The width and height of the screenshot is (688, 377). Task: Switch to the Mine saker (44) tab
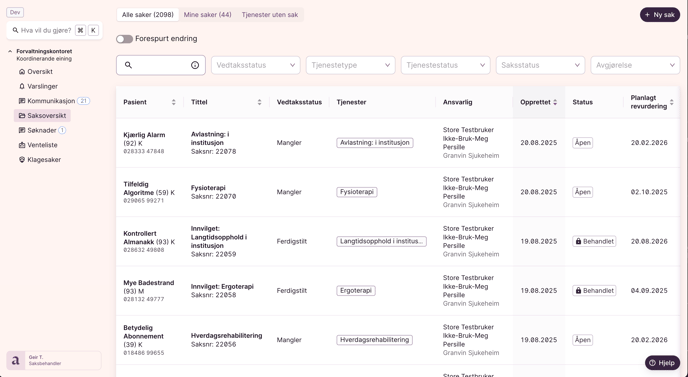[208, 15]
